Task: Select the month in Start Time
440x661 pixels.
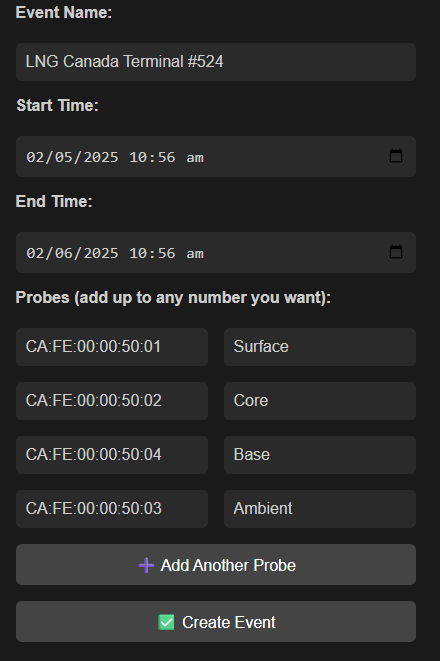Action: [34, 157]
